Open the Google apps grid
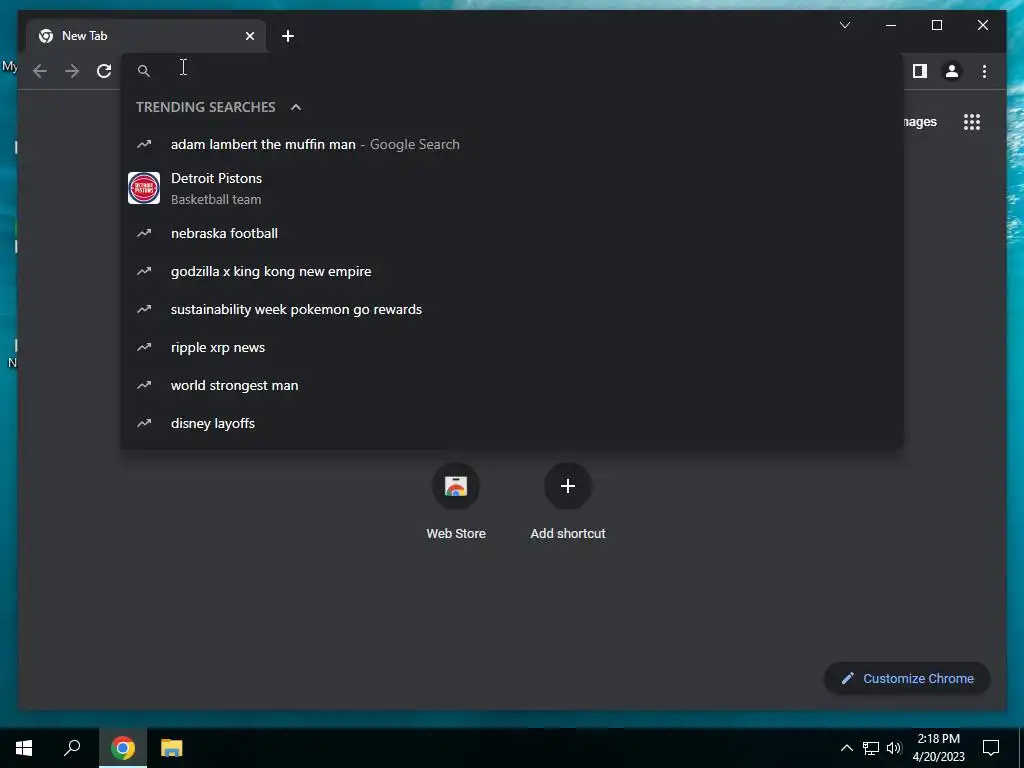The image size is (1024, 768). click(x=972, y=122)
